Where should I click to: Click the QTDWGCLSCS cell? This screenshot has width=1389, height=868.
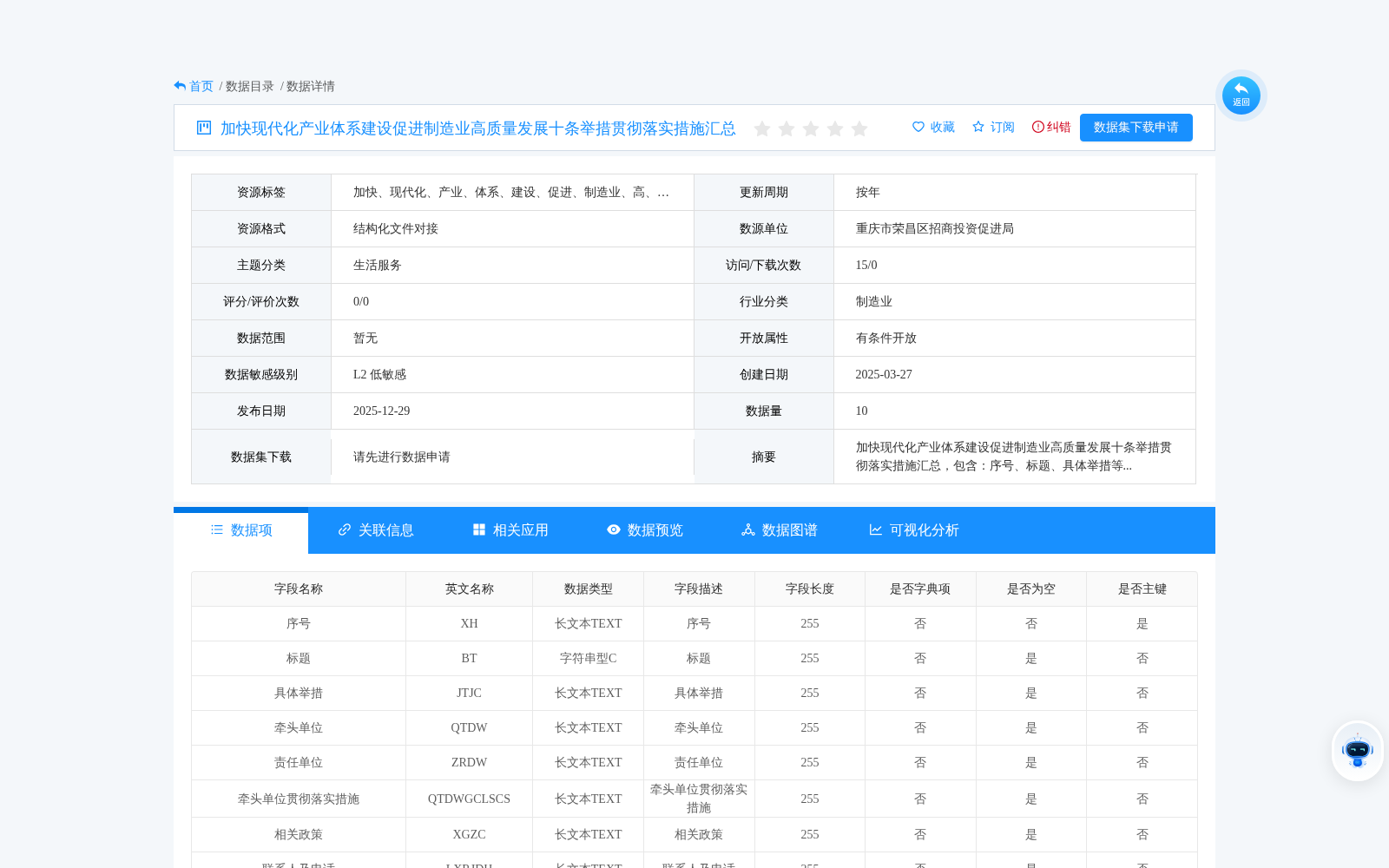point(470,799)
